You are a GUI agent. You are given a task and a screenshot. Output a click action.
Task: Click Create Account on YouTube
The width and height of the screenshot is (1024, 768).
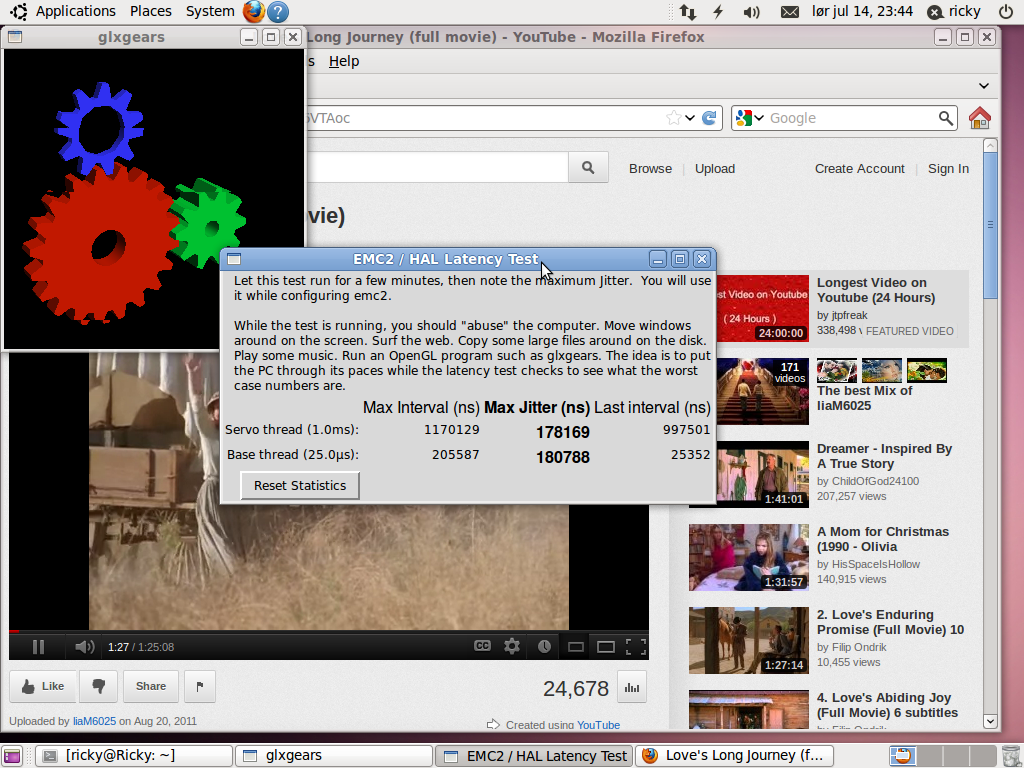pos(860,168)
